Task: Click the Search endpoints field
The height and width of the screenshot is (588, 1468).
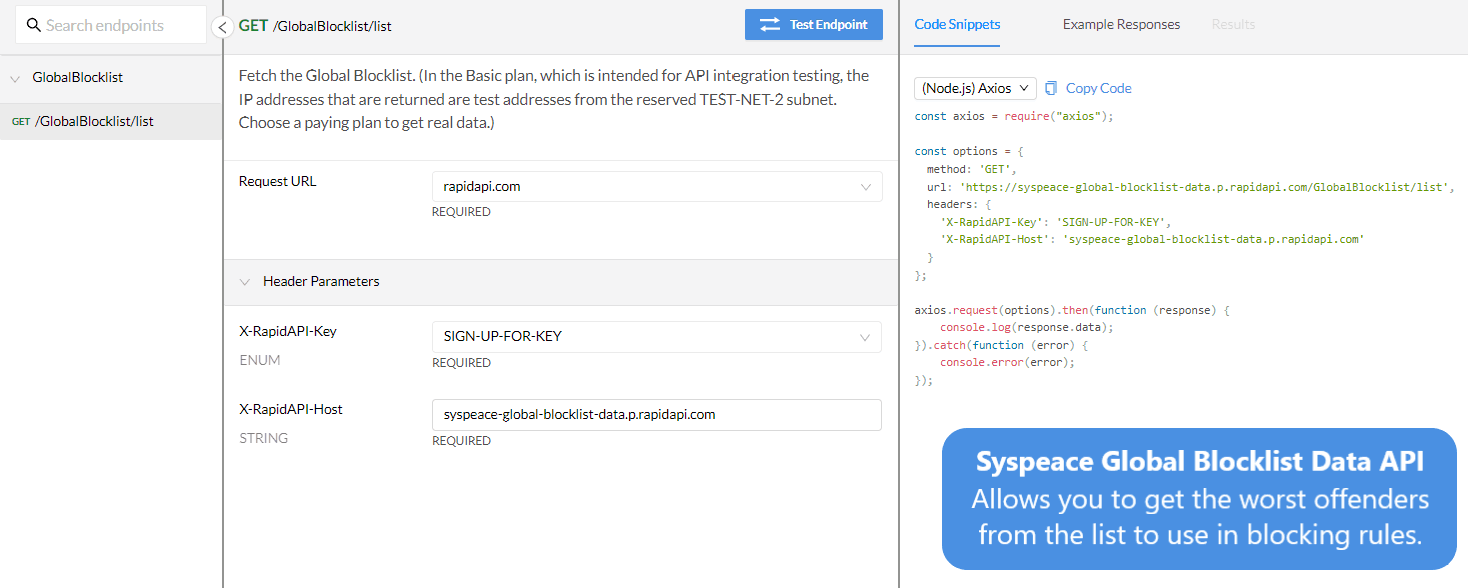Action: 111,25
